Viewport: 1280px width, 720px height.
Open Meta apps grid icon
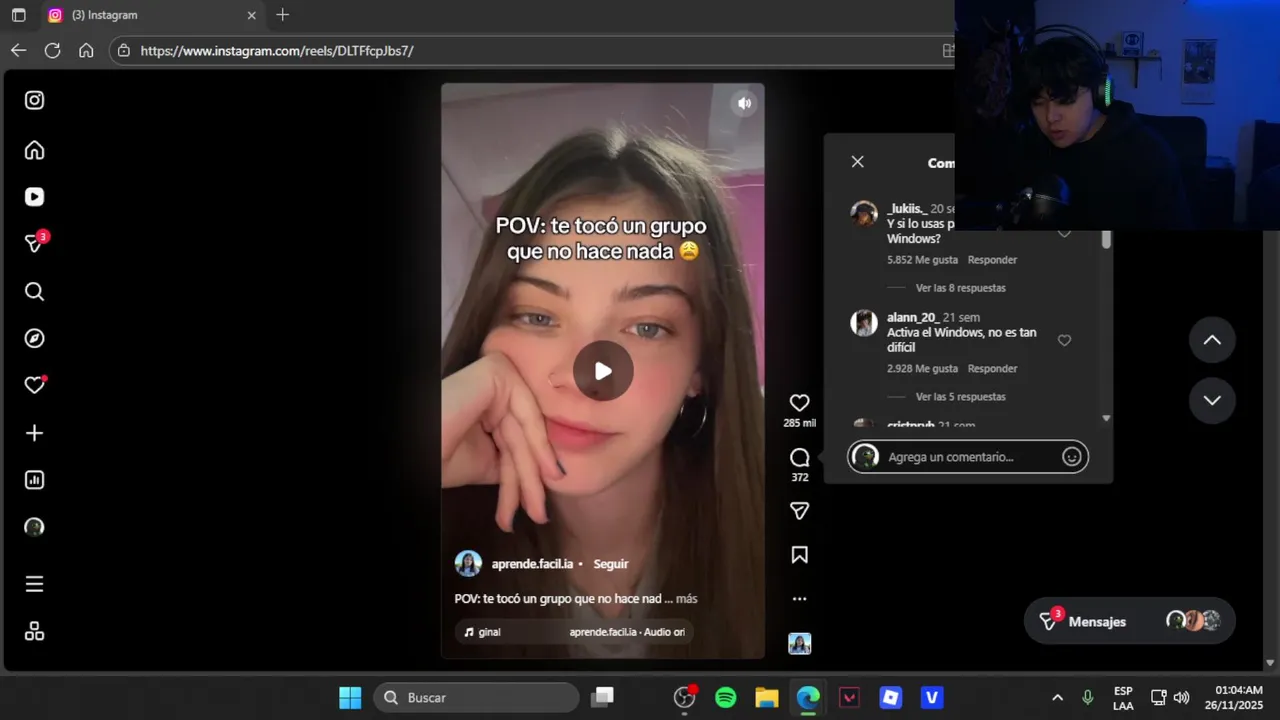point(34,631)
